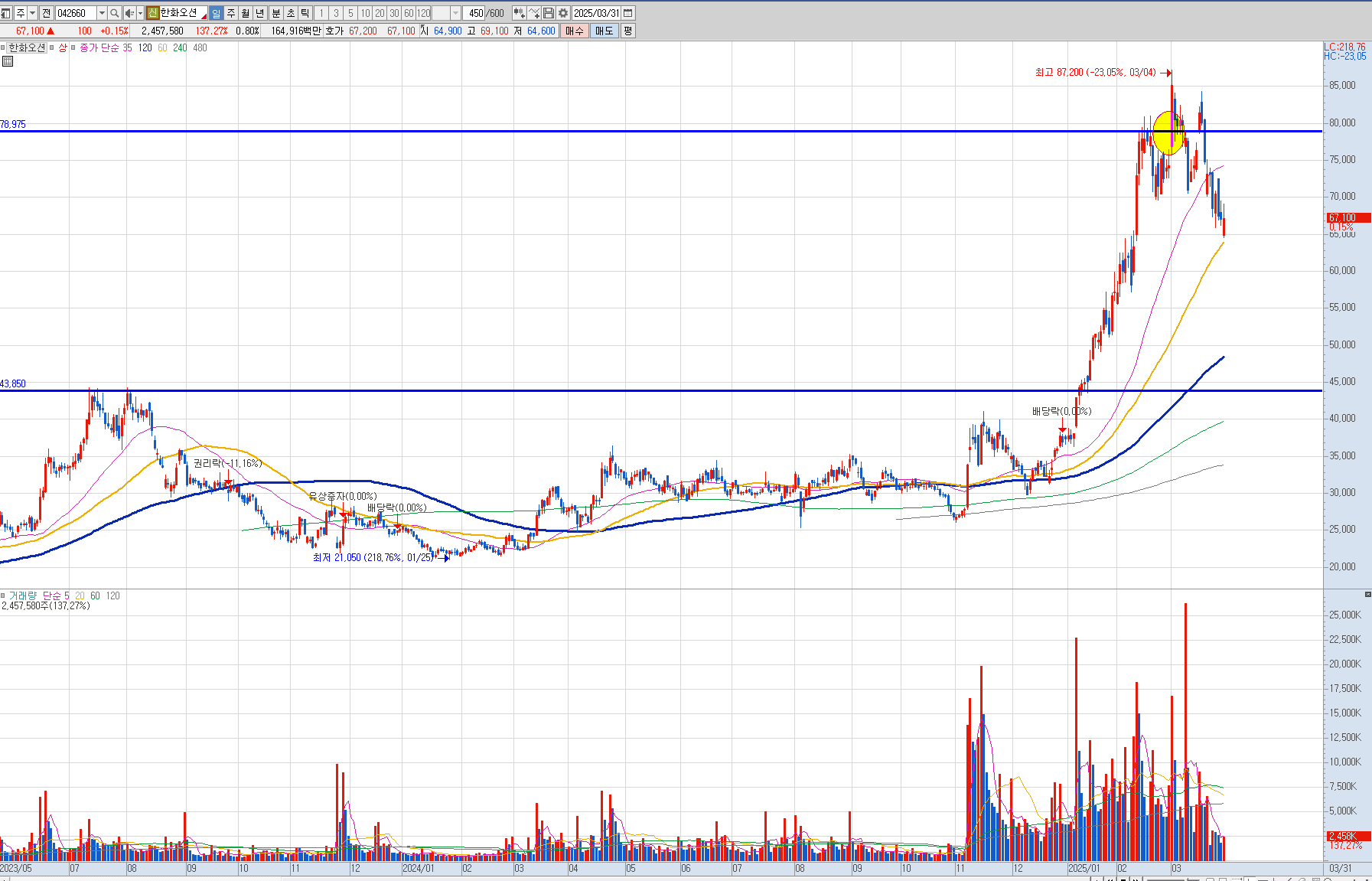Viewport: 1372px width, 881px height.
Task: Select the 일 daily period toggle
Action: point(216,13)
